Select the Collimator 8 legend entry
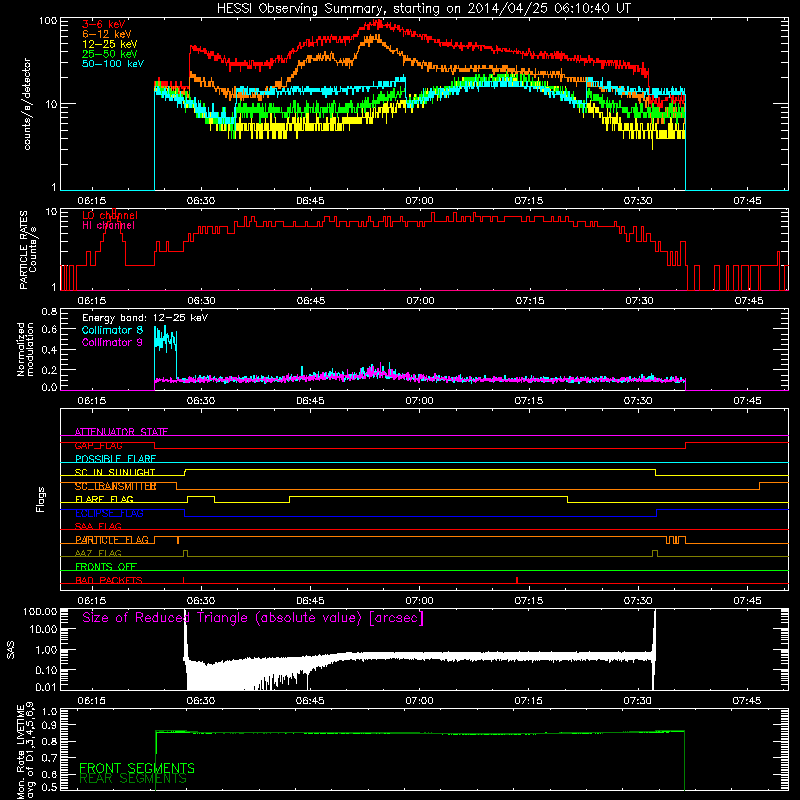Image resolution: width=800 pixels, height=800 pixels. point(112,330)
